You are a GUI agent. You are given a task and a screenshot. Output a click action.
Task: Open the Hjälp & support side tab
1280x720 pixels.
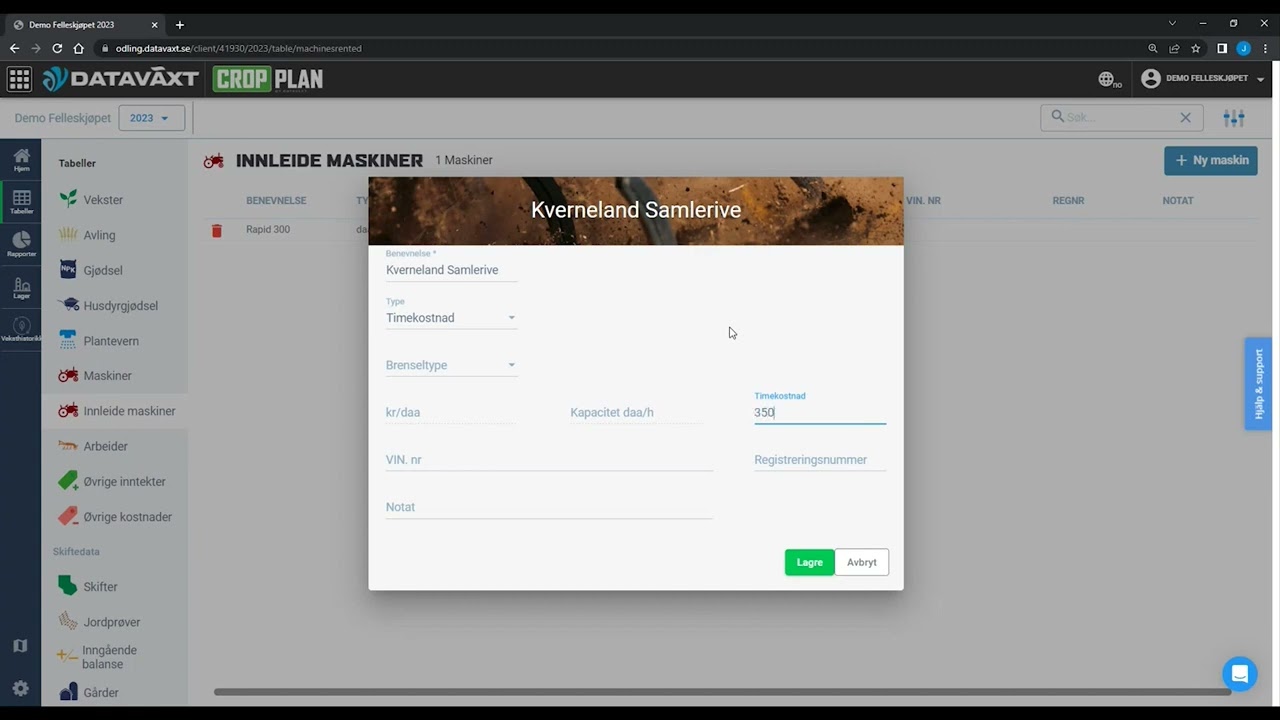point(1258,384)
